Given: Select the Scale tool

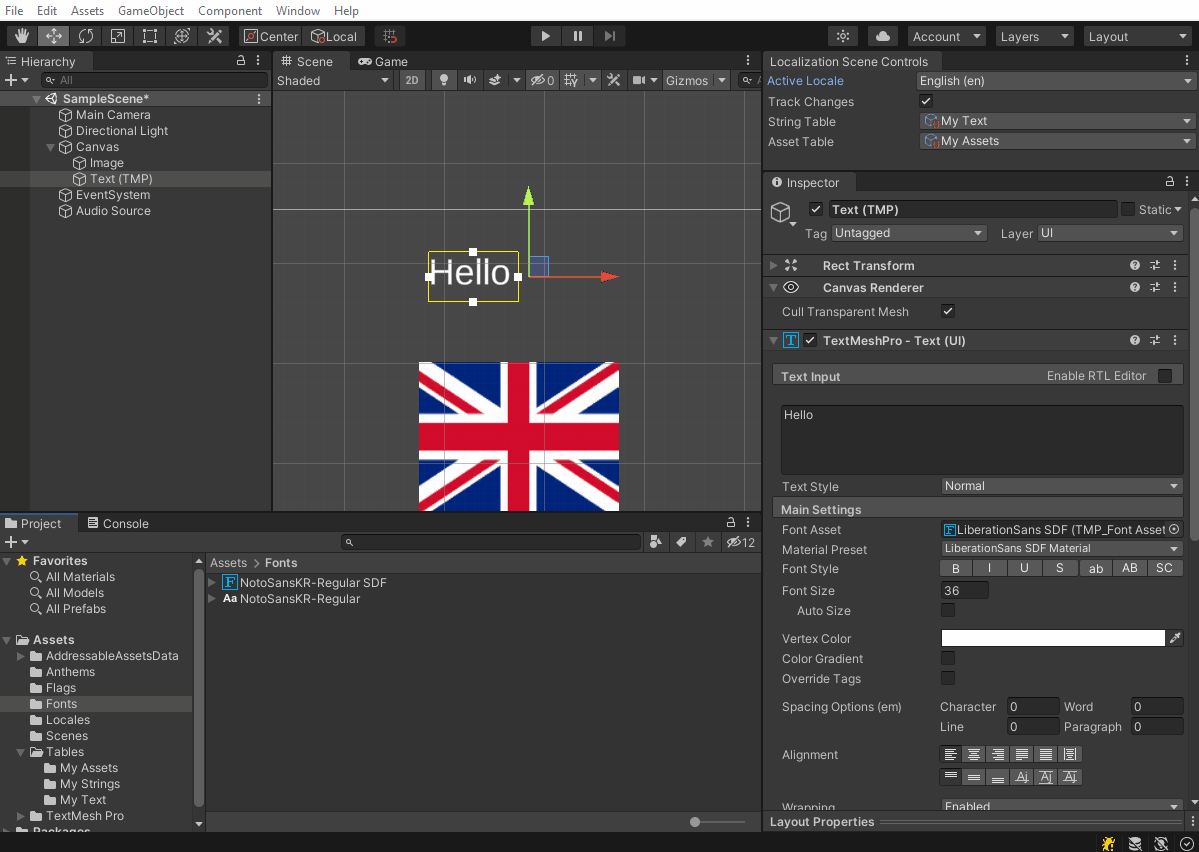Looking at the screenshot, I should click(x=117, y=36).
